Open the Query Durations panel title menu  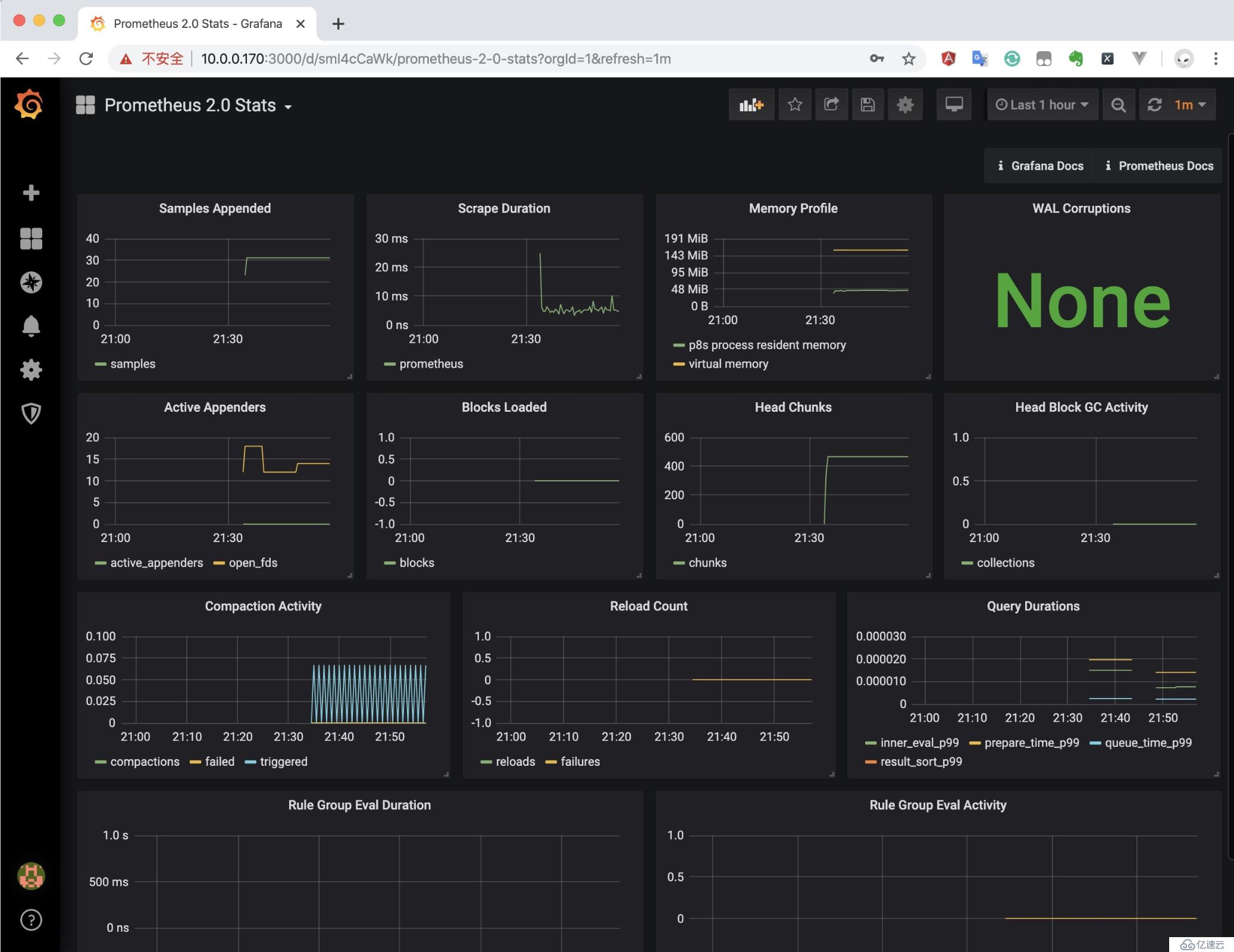(1033, 606)
